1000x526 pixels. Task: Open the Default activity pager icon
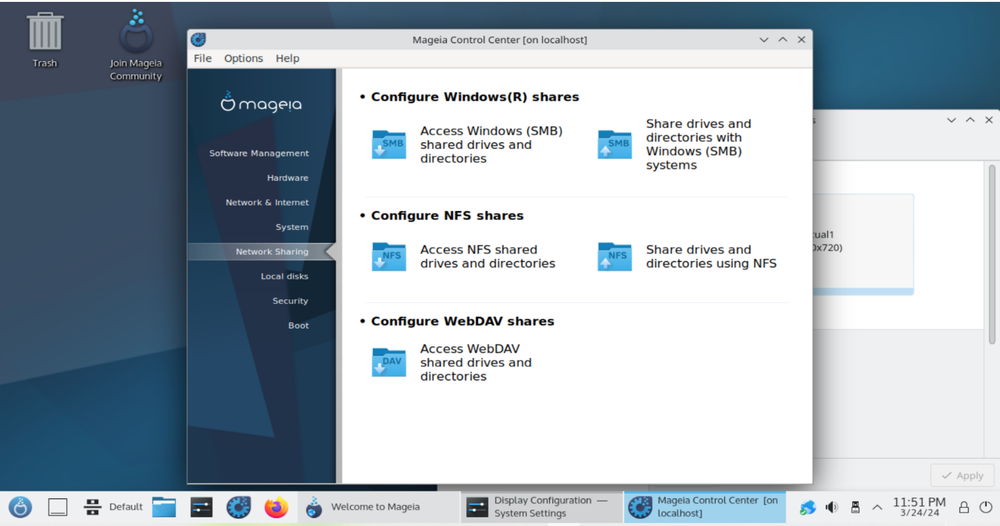point(92,508)
